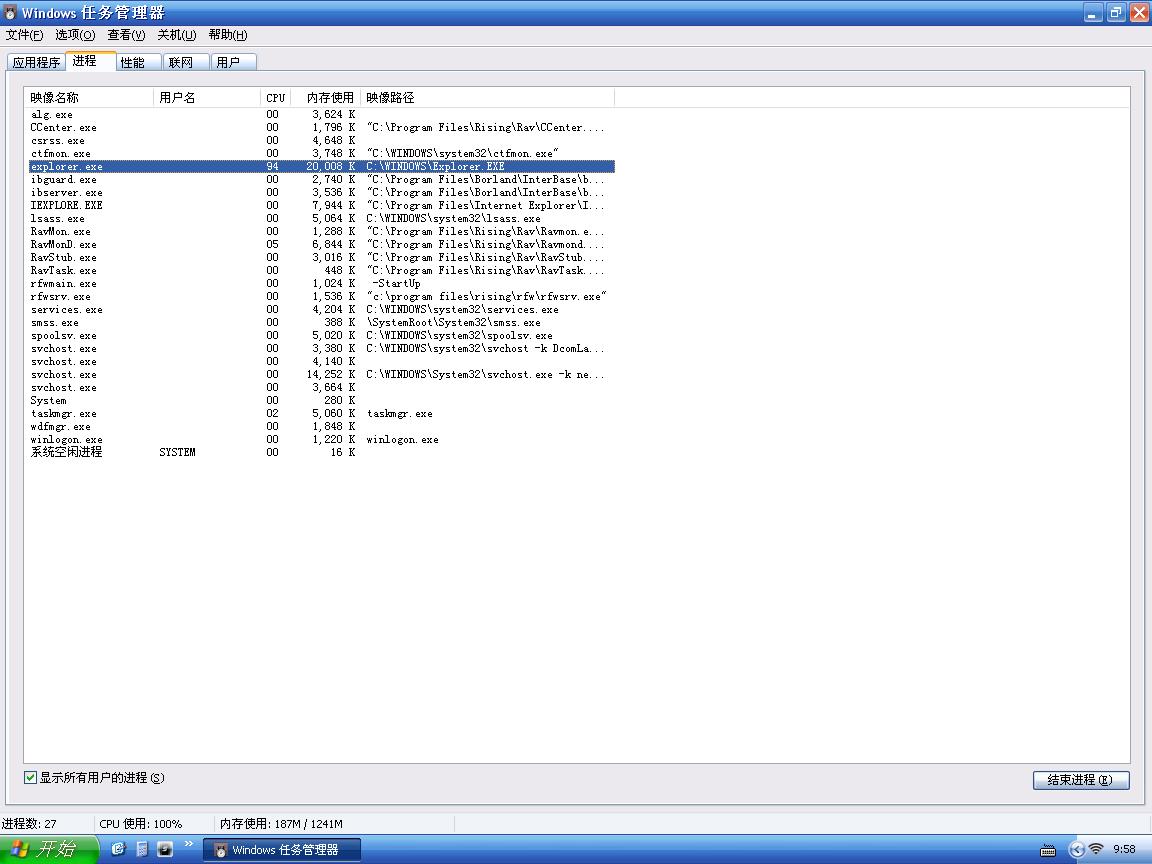Select the IEXPLORE.EXE process row
This screenshot has width=1152, height=864.
[322, 206]
